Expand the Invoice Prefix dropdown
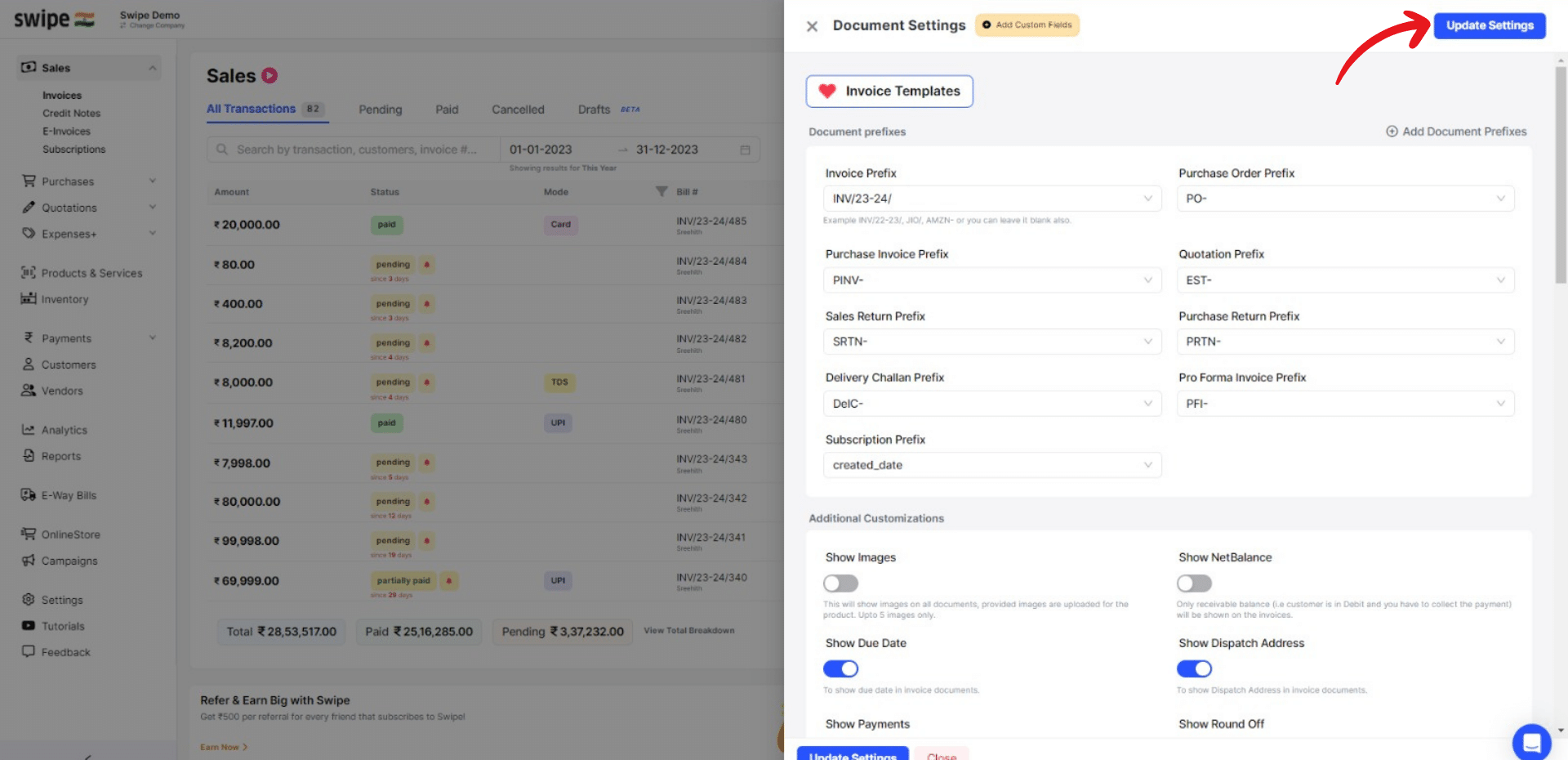 992,199
